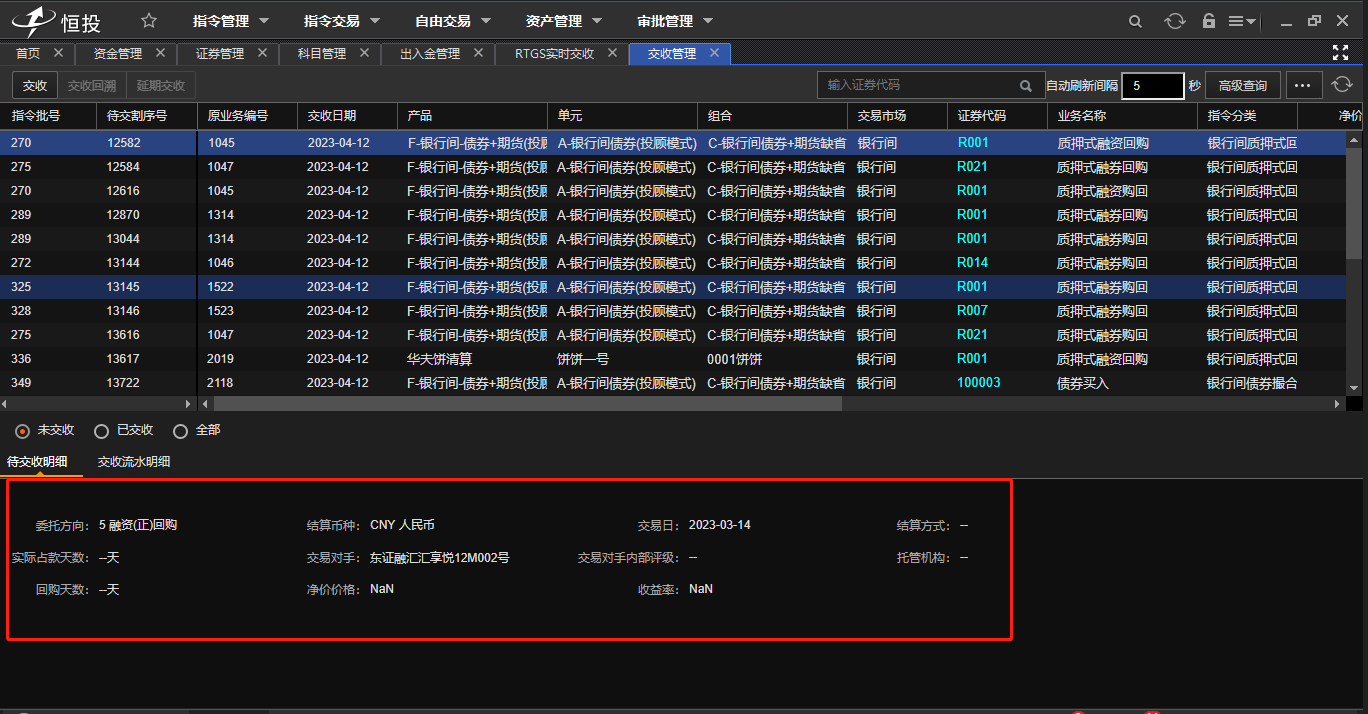Close the 首页 tab

pyautogui.click(x=58, y=53)
